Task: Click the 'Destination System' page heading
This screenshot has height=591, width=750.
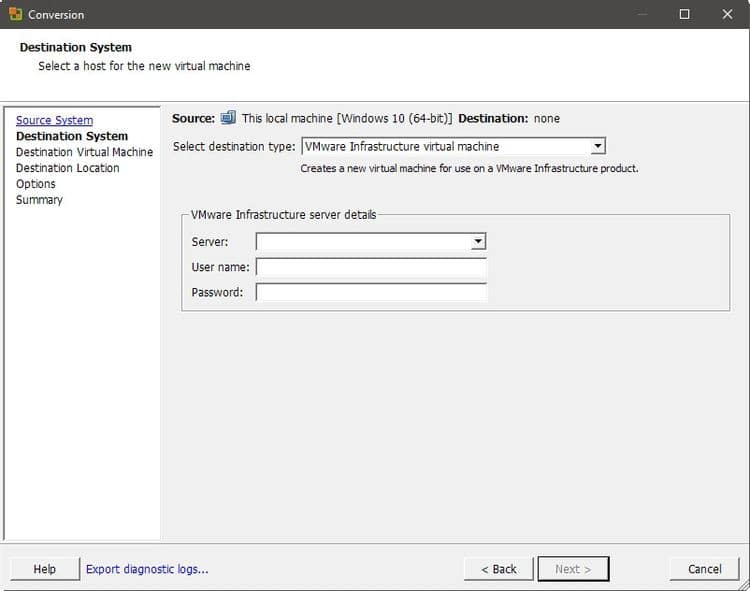Action: coord(76,47)
